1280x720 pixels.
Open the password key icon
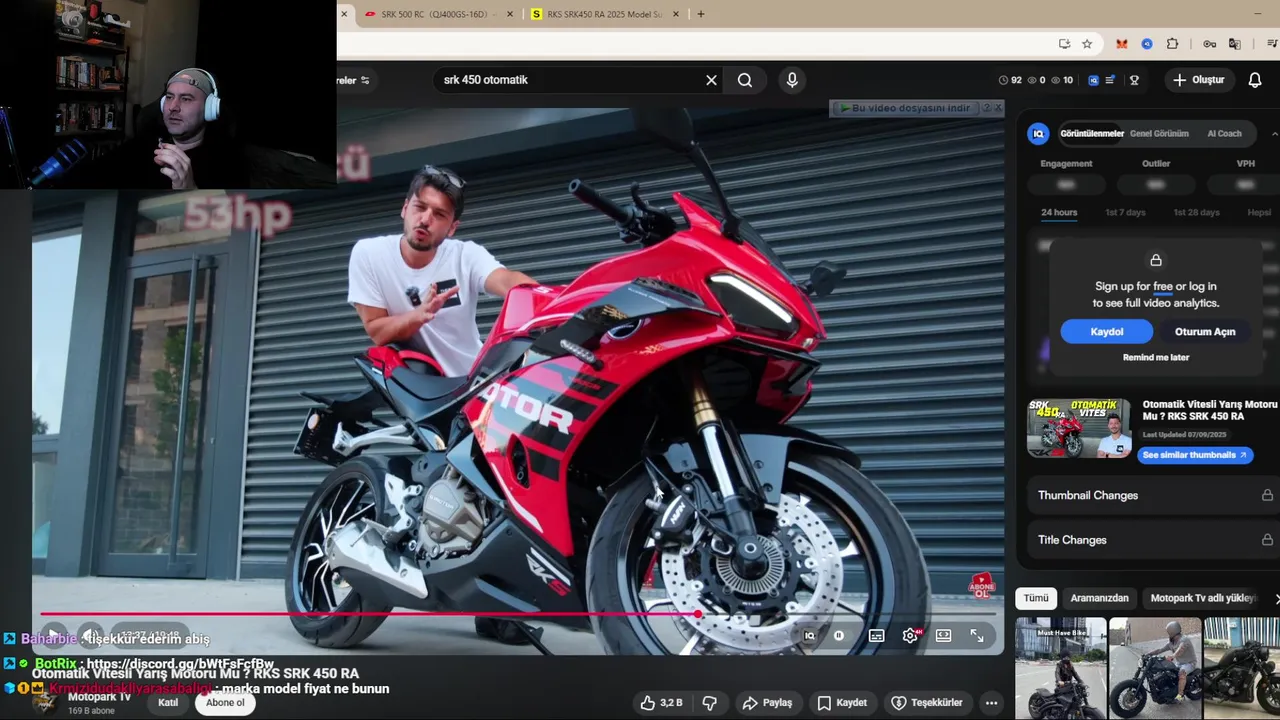(1209, 44)
